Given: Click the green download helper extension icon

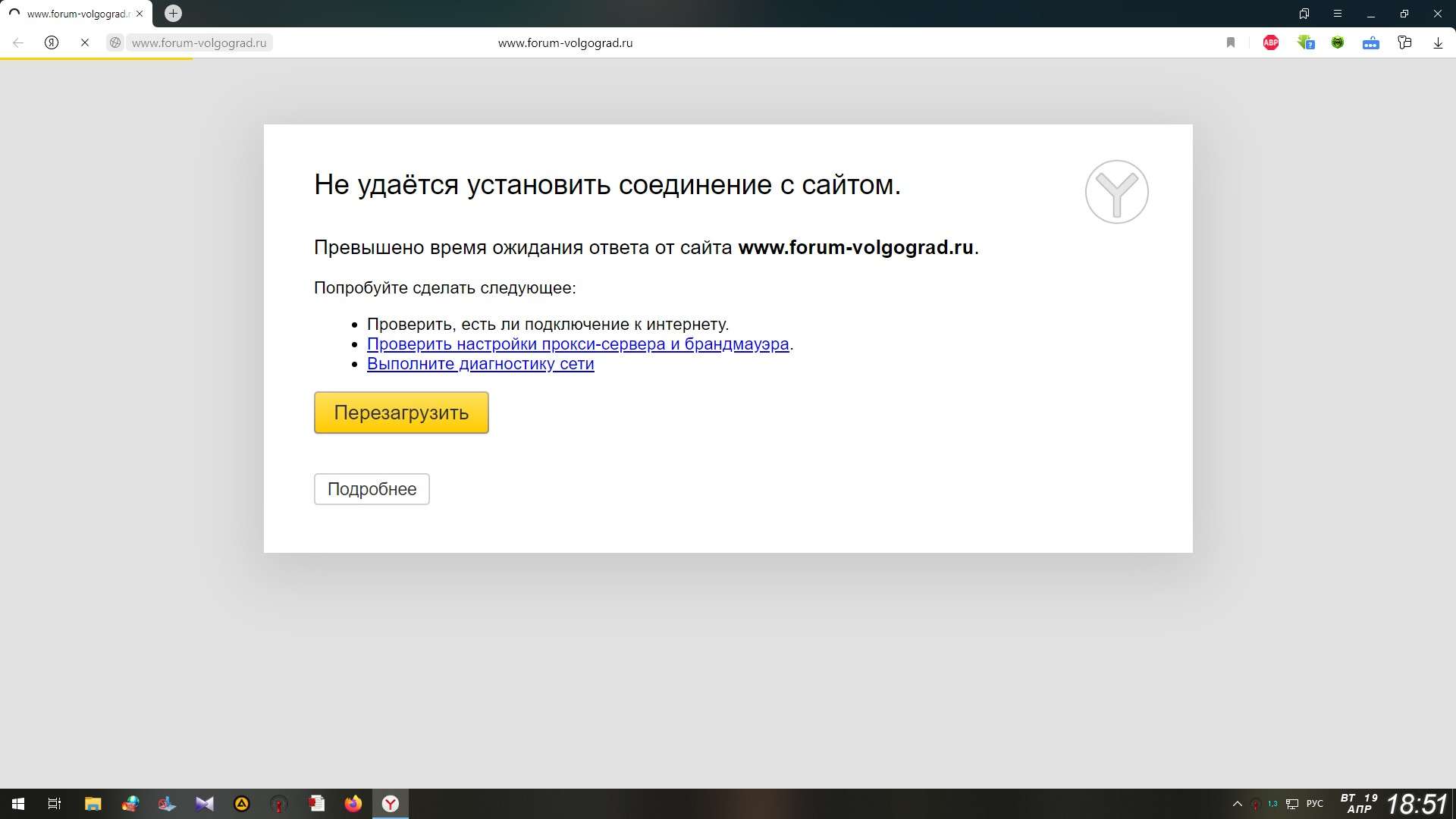Looking at the screenshot, I should pyautogui.click(x=1305, y=43).
